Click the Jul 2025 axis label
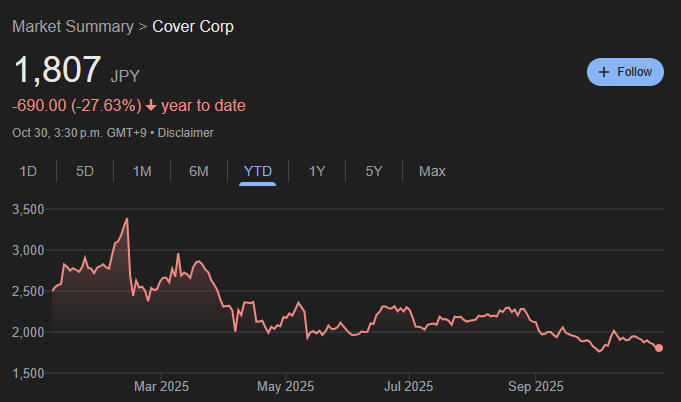This screenshot has width=681, height=402. (409, 386)
